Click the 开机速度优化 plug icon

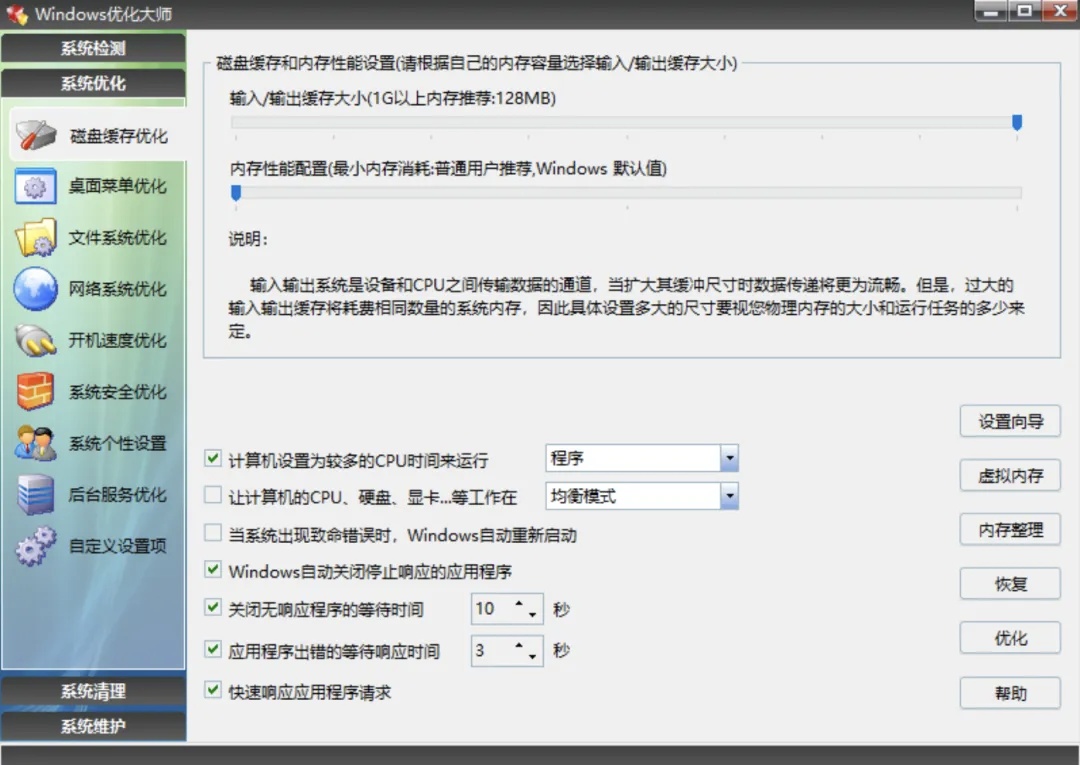tap(36, 340)
